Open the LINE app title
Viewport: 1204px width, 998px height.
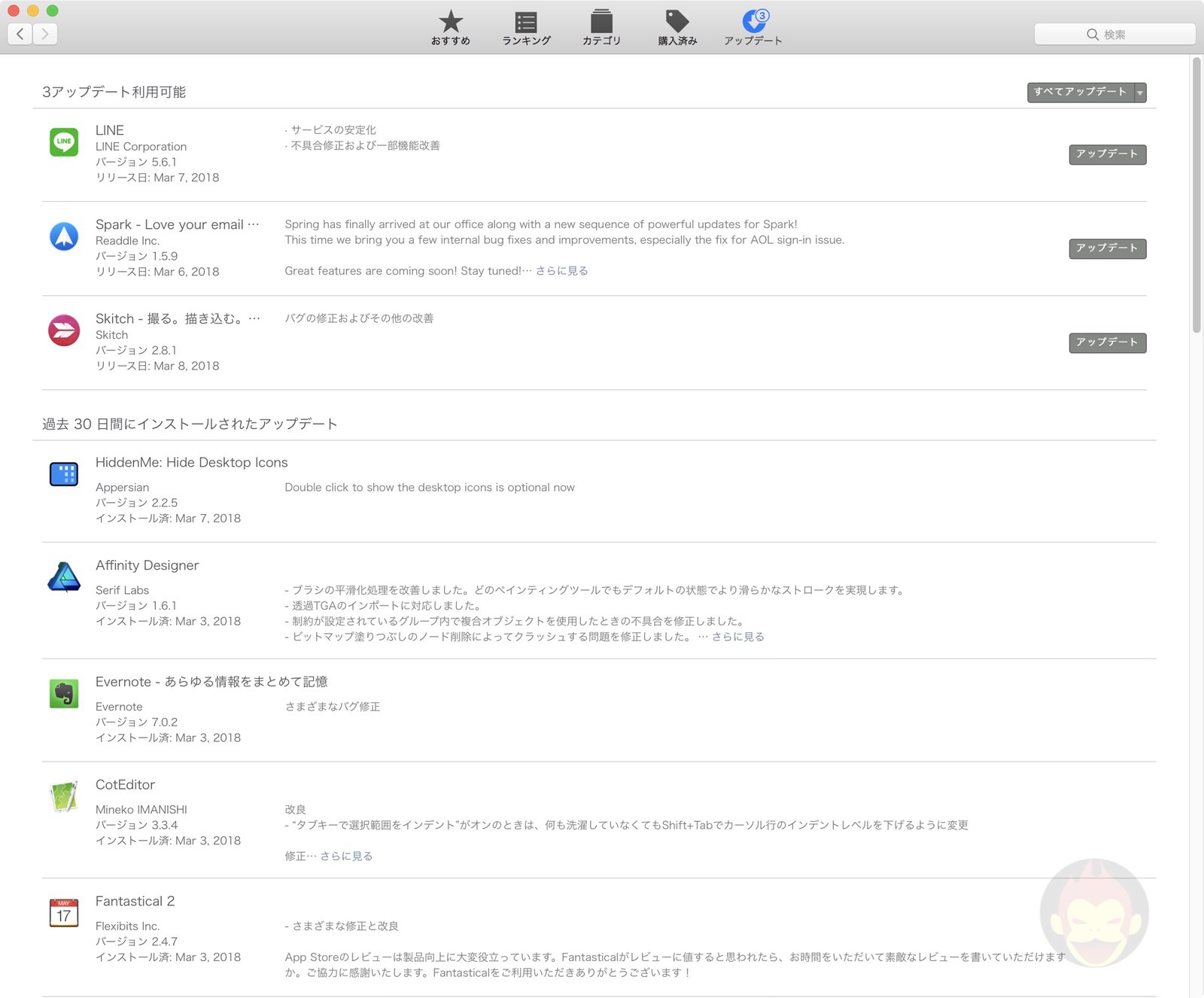click(110, 130)
